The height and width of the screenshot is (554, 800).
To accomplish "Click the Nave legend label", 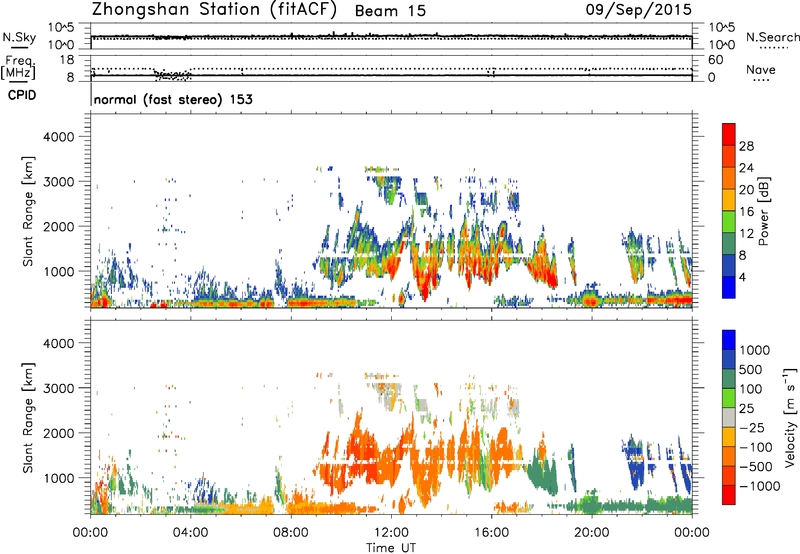I will pos(761,69).
